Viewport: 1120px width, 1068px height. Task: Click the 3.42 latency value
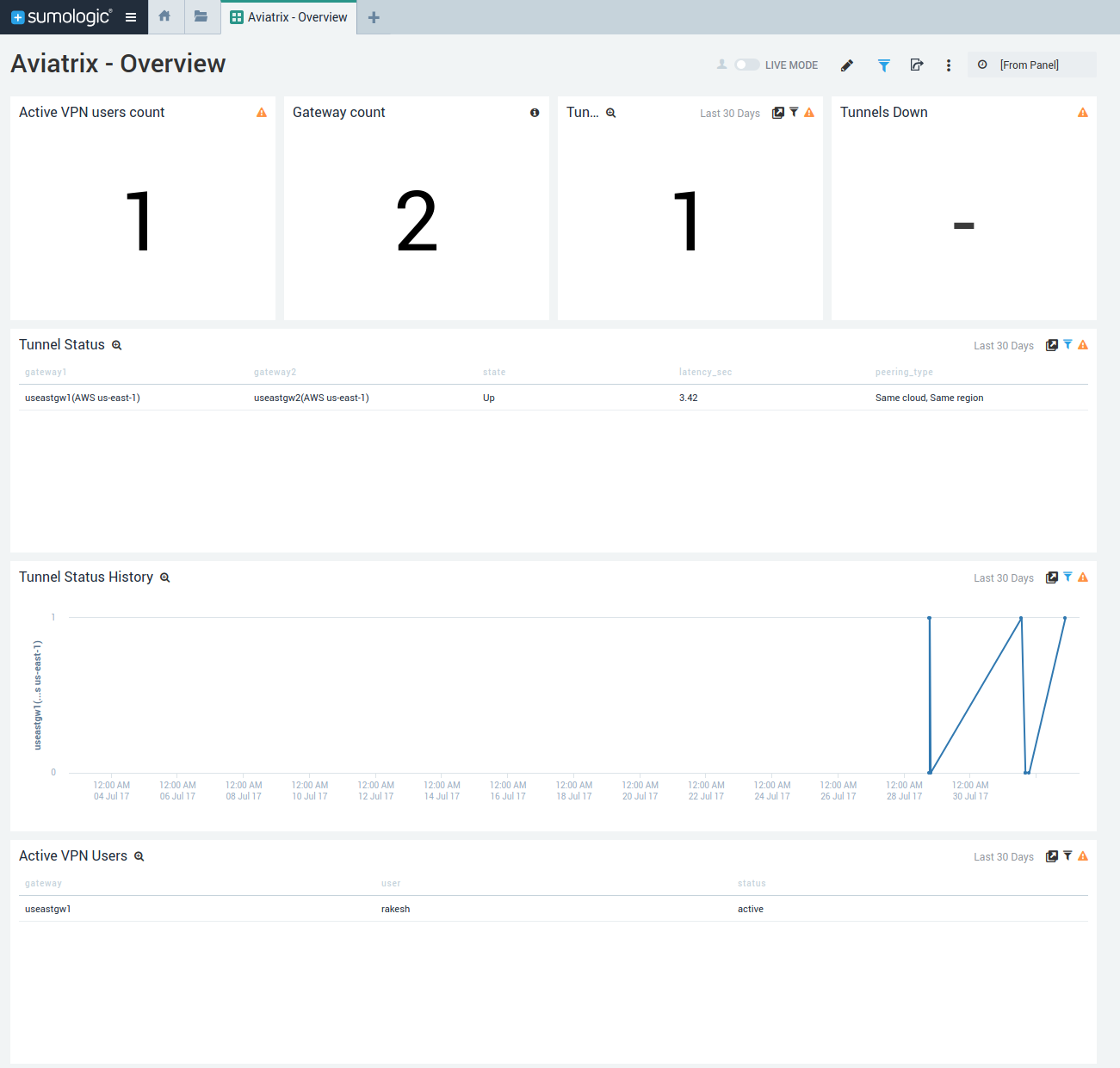point(689,398)
